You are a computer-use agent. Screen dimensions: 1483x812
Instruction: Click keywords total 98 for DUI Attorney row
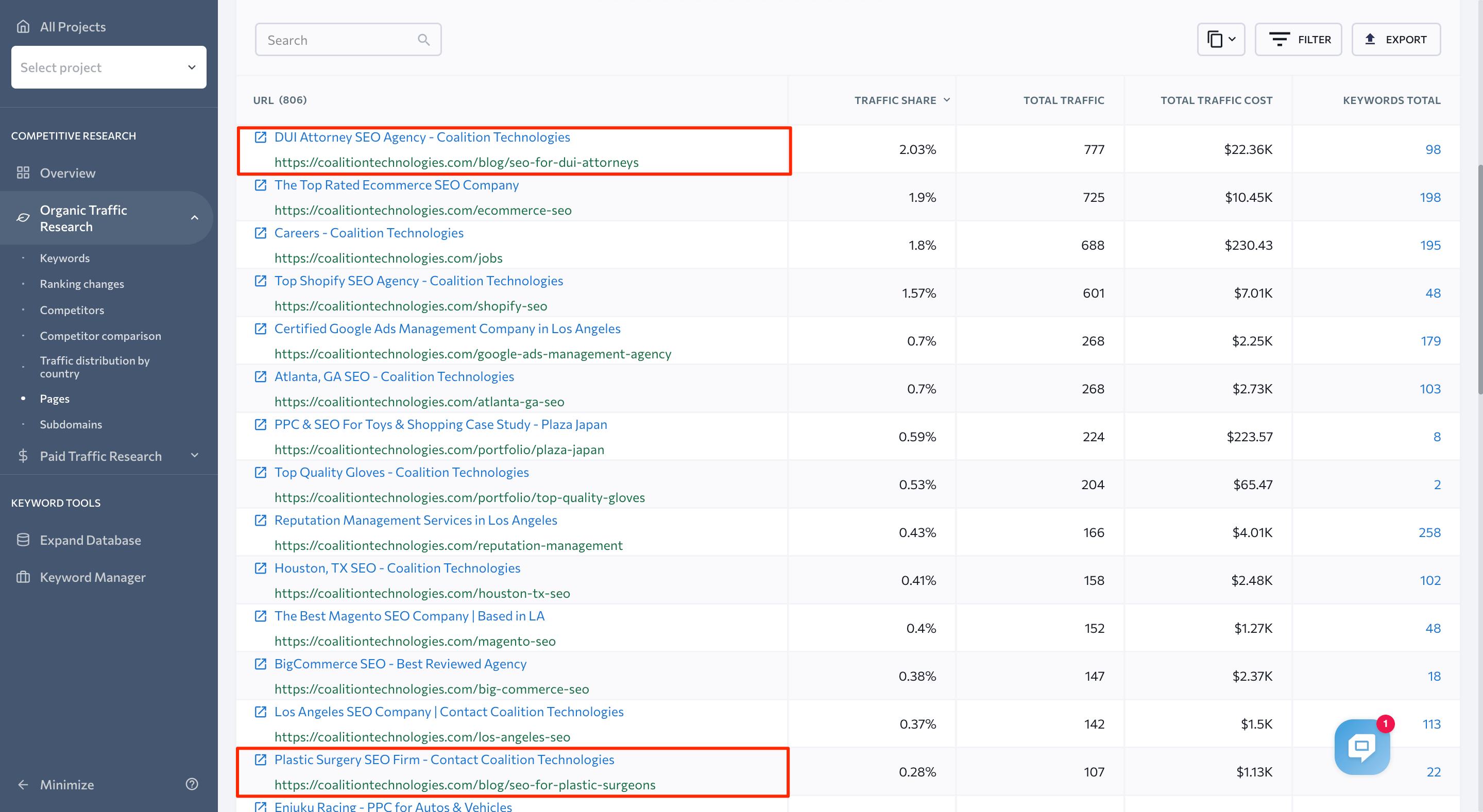(1433, 149)
